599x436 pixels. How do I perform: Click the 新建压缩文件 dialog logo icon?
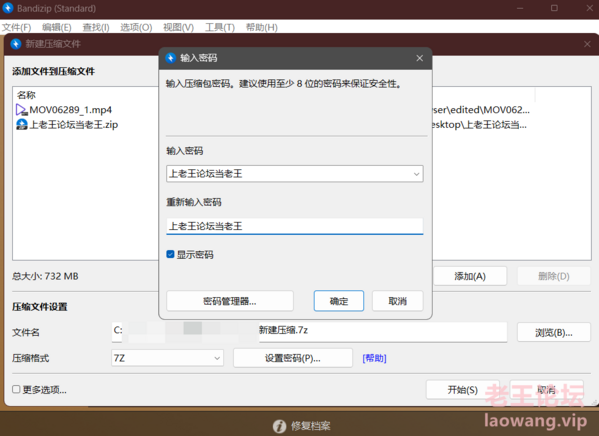coord(16,44)
